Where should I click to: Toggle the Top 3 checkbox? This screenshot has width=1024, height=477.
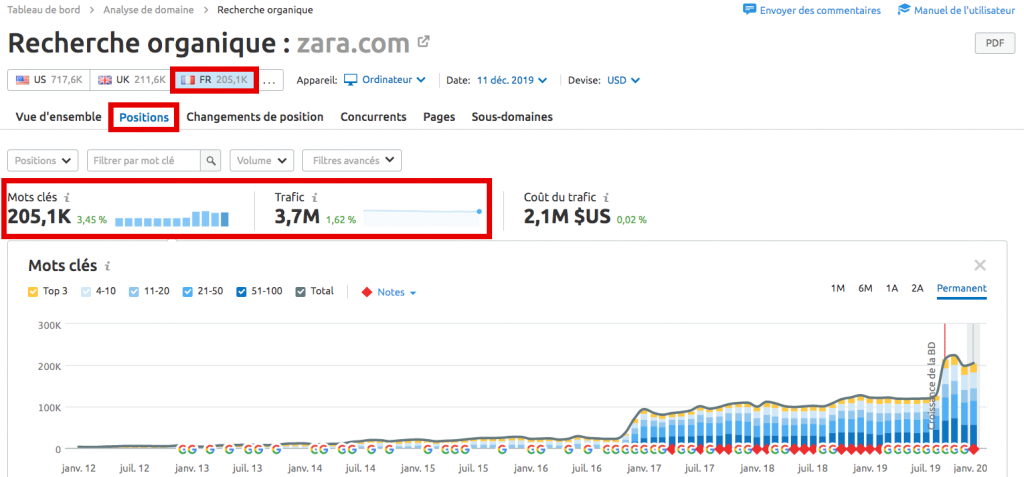tap(33, 292)
